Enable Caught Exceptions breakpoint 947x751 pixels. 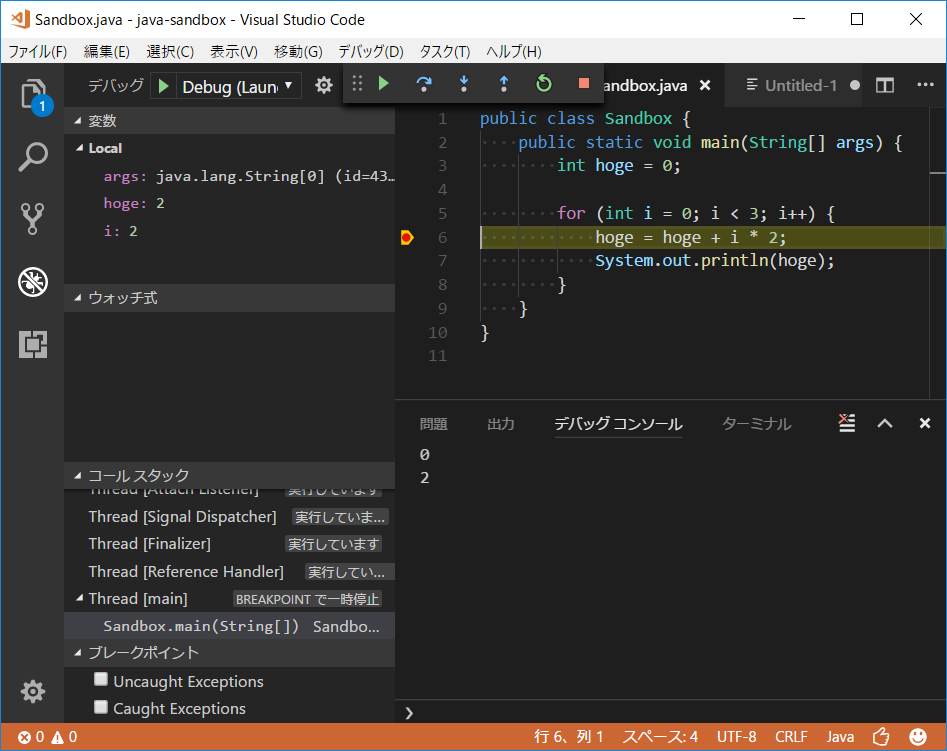(101, 707)
